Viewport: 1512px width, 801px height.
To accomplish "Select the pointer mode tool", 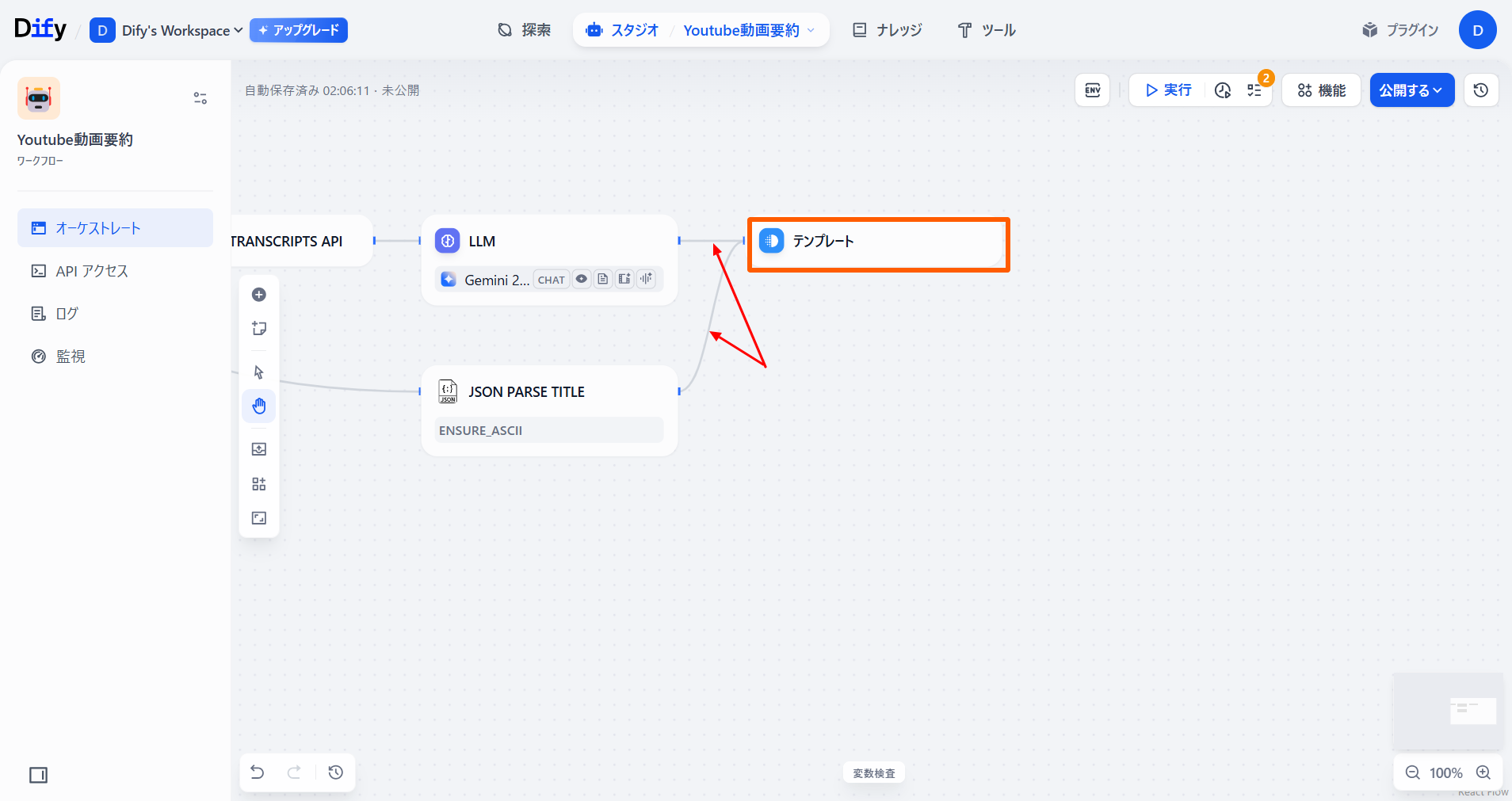I will pos(259,372).
